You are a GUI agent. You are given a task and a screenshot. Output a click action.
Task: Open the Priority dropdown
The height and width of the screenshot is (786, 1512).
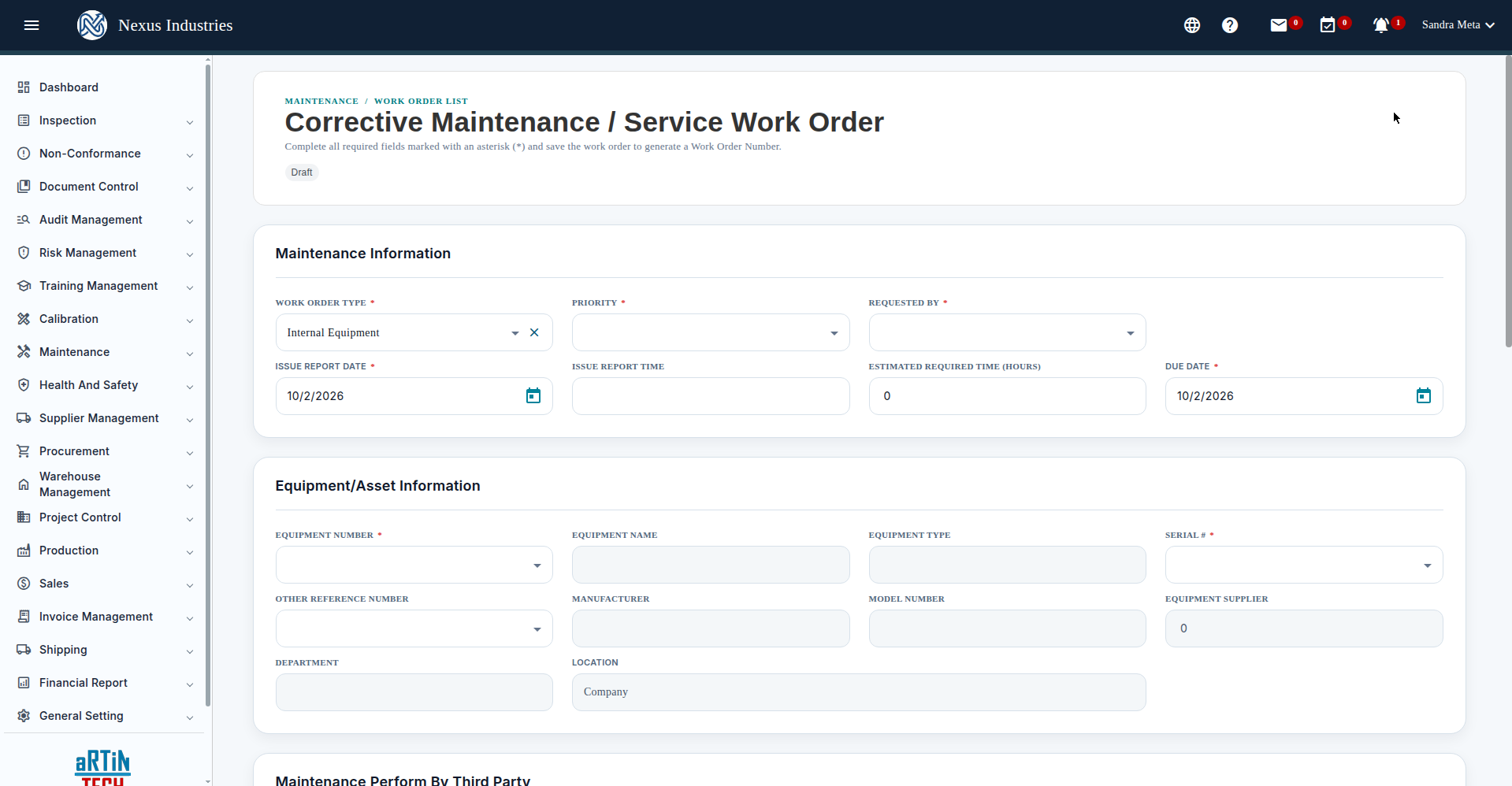click(711, 332)
